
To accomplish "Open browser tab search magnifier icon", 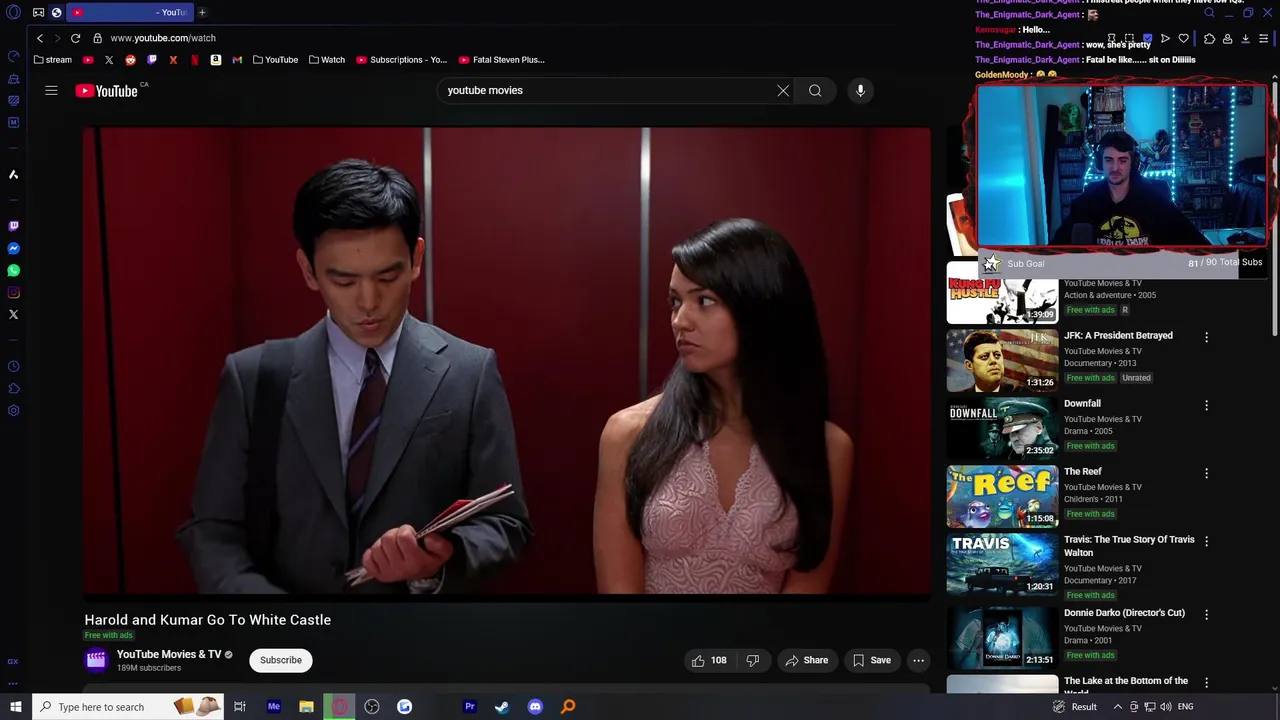I will pyautogui.click(x=1210, y=13).
